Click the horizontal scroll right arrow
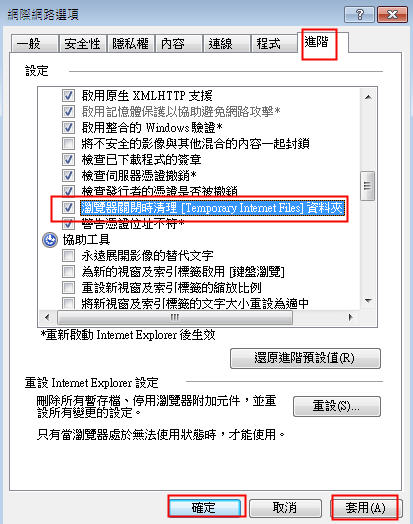 pos(350,317)
